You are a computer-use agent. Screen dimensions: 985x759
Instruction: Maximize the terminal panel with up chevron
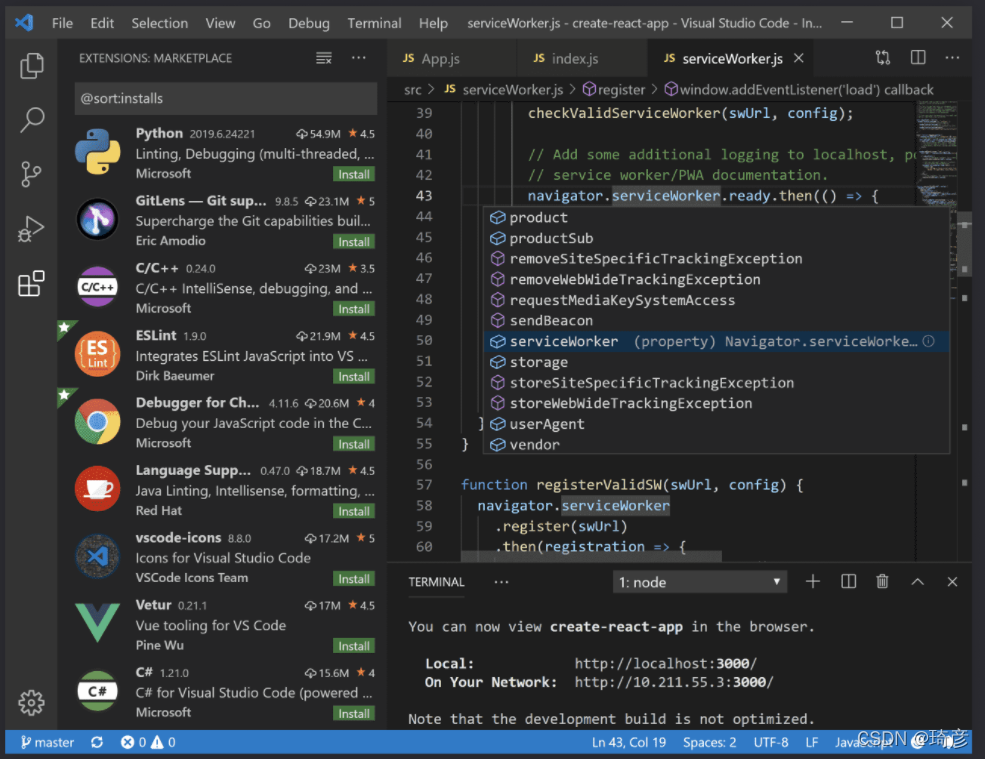[917, 582]
